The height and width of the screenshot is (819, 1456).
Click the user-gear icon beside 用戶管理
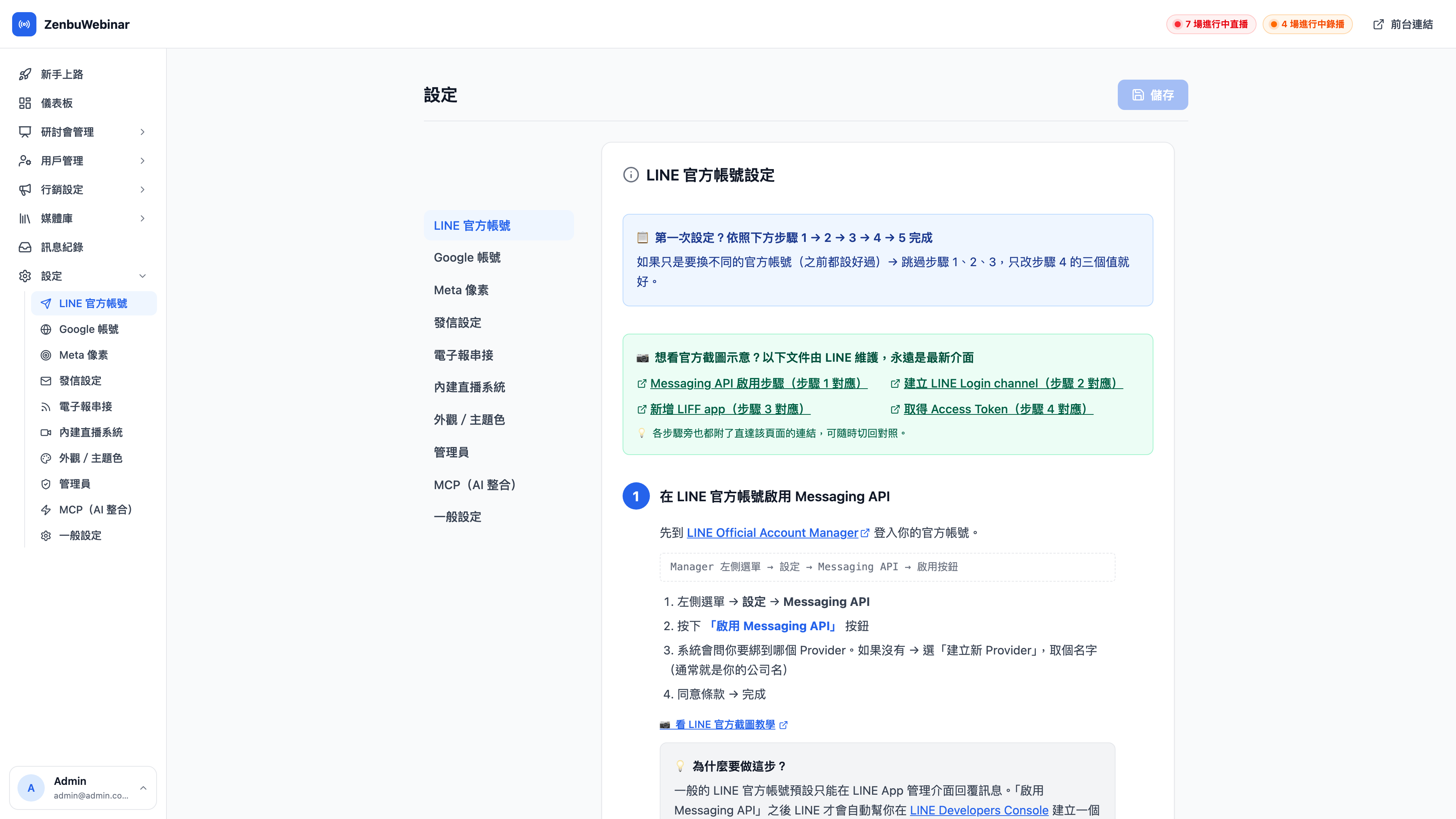(25, 160)
